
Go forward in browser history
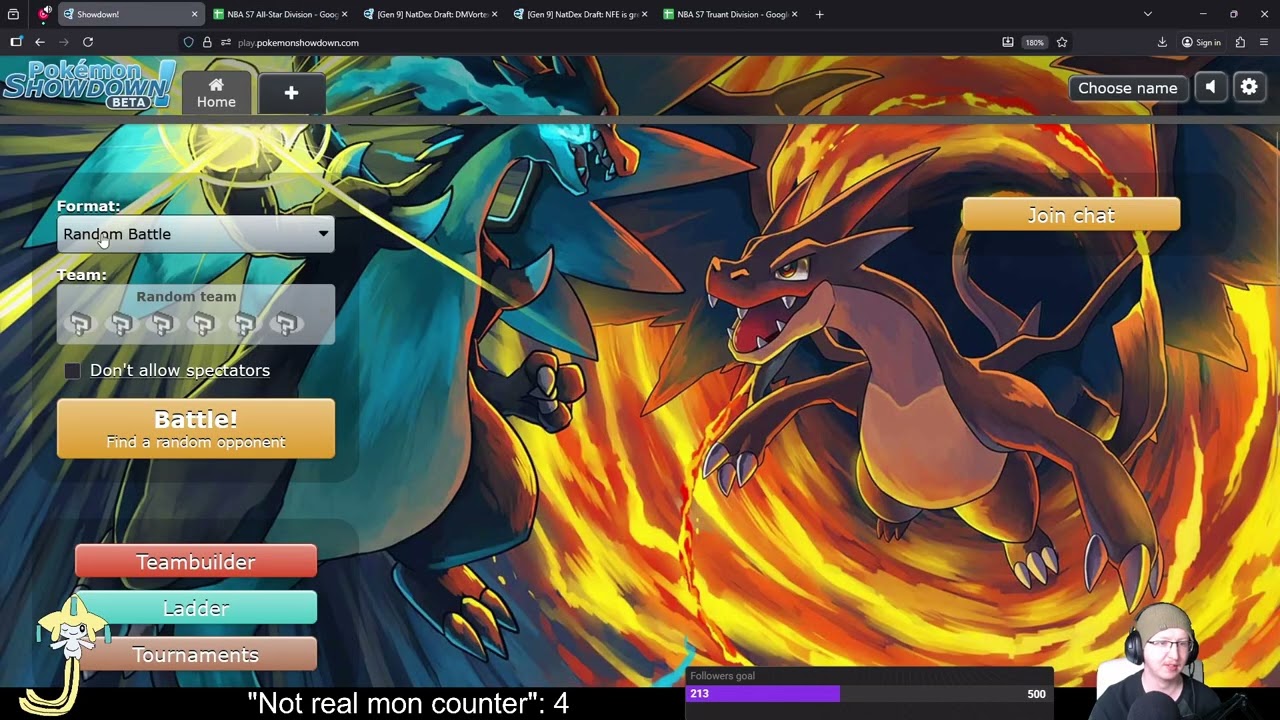click(x=64, y=42)
